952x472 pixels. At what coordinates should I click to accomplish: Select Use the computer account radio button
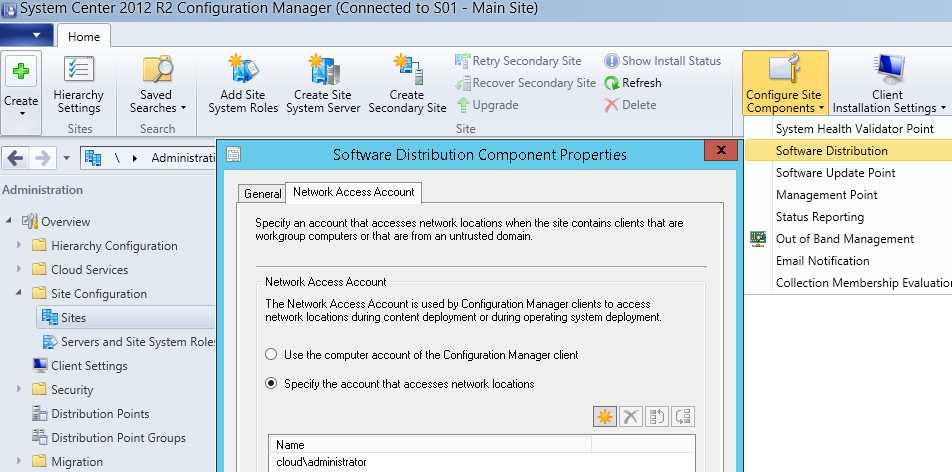[271, 354]
